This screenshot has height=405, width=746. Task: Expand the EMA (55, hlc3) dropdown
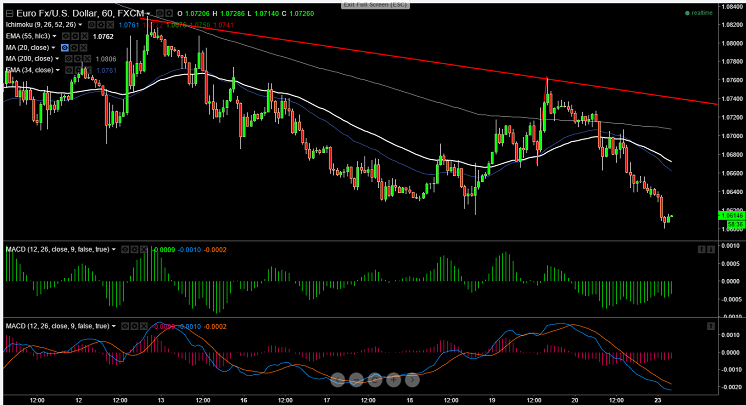[x=54, y=36]
